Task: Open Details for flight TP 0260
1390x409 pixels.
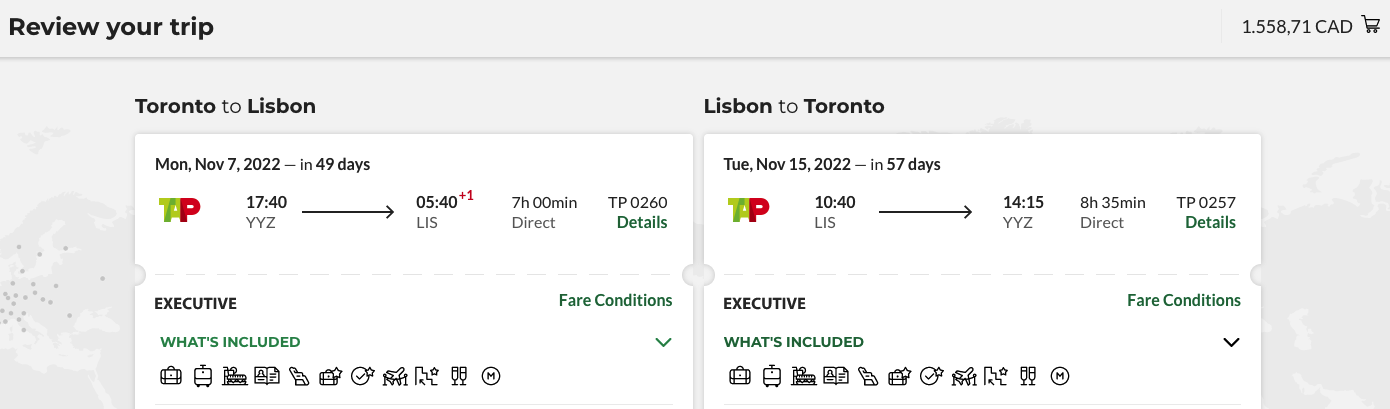Action: click(x=642, y=223)
